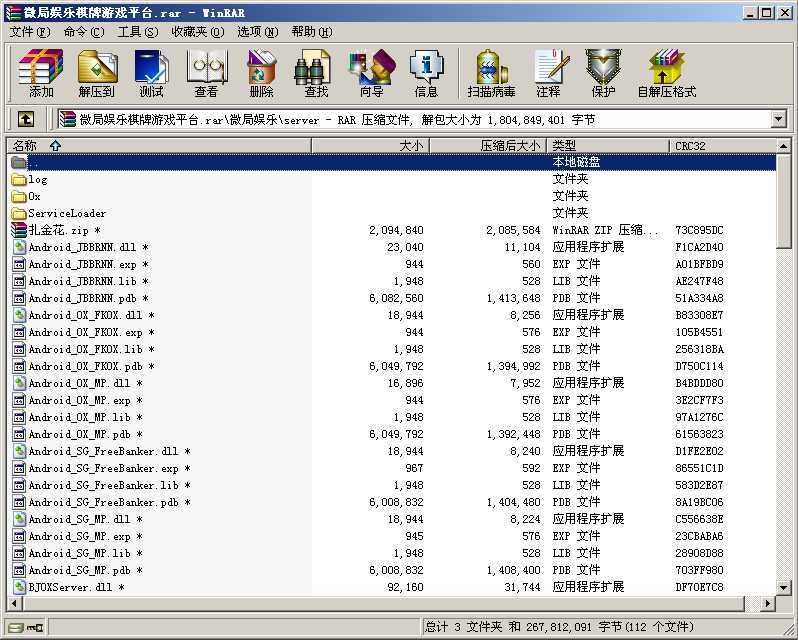Select the Ox folder icon
Viewport: 798px width, 640px height.
click(x=19, y=196)
